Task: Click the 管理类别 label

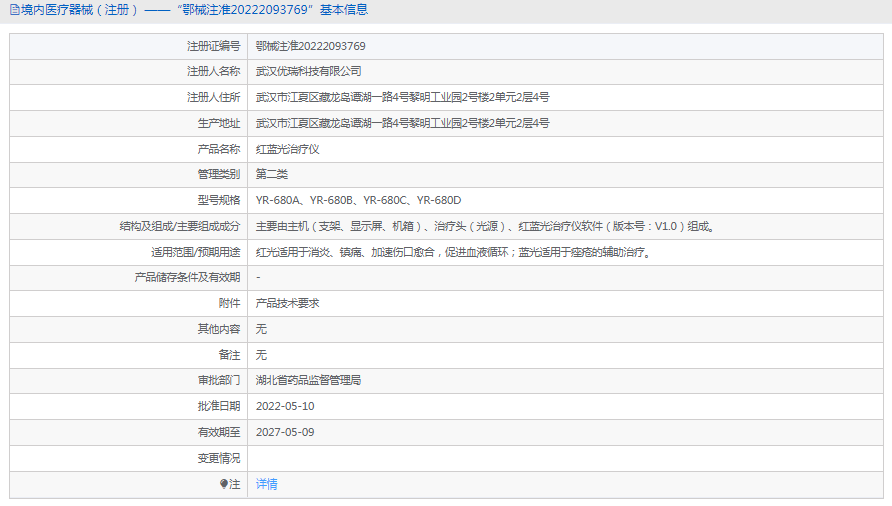Action: click(218, 174)
